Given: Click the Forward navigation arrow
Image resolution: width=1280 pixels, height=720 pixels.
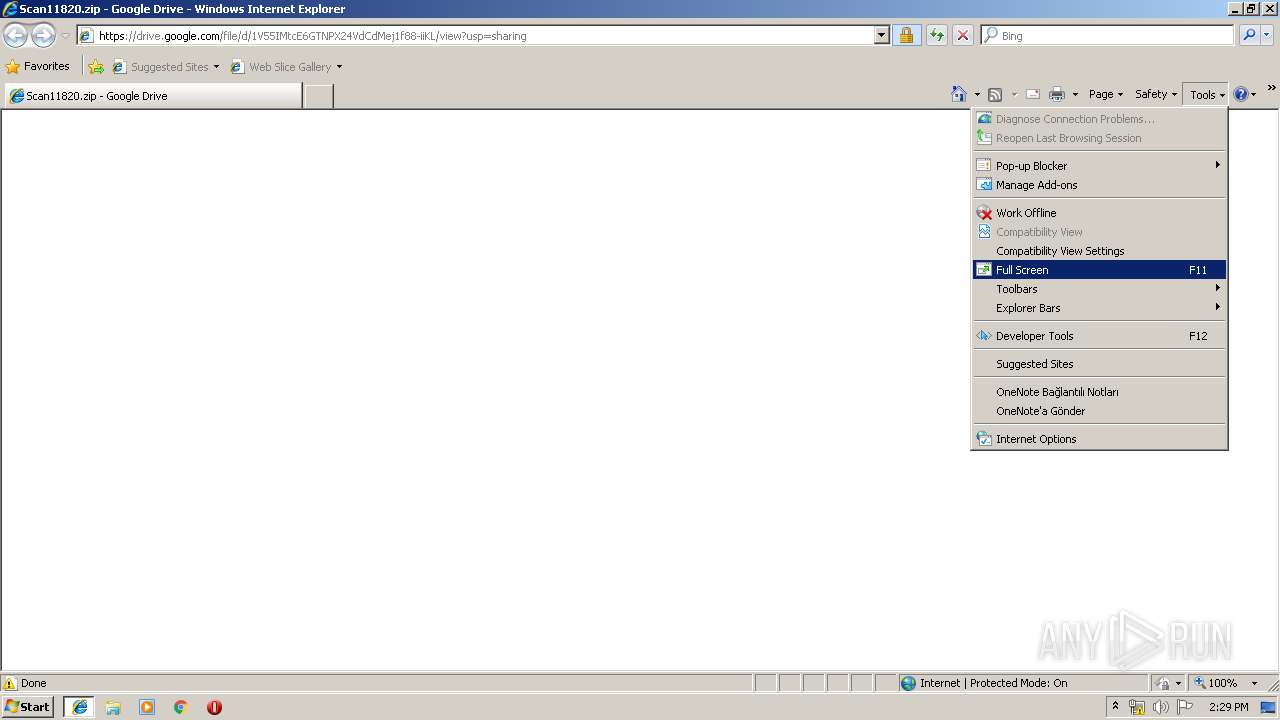Looking at the screenshot, I should click(43, 35).
